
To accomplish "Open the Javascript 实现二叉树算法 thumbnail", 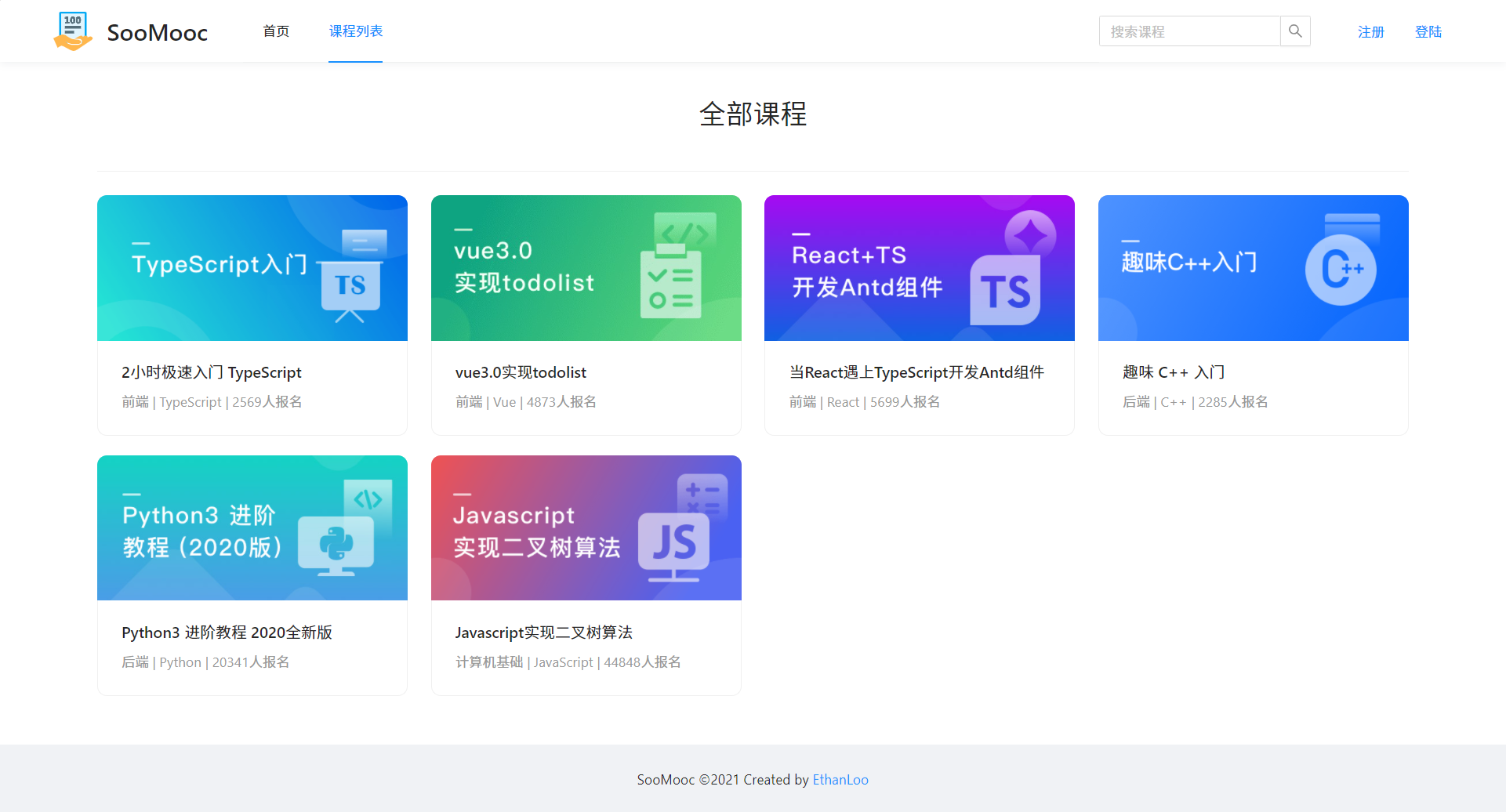I will tap(586, 528).
